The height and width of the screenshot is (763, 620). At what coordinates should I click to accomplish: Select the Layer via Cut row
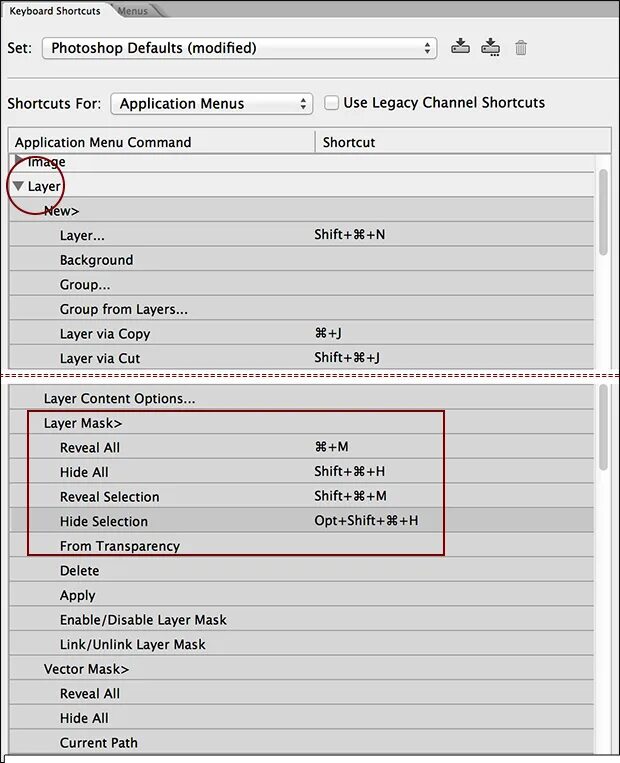301,358
